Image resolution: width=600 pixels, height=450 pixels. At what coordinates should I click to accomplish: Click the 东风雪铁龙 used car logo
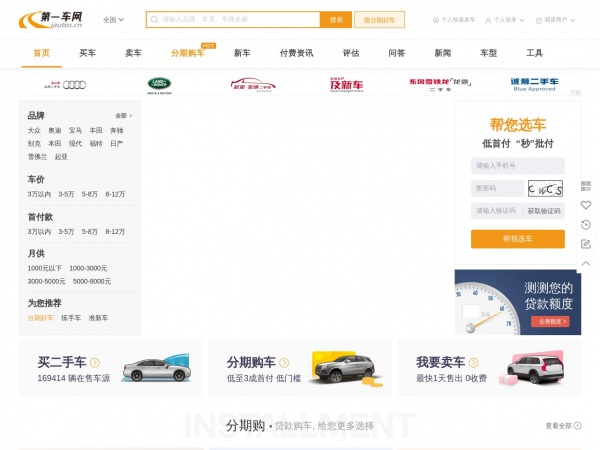coord(440,85)
